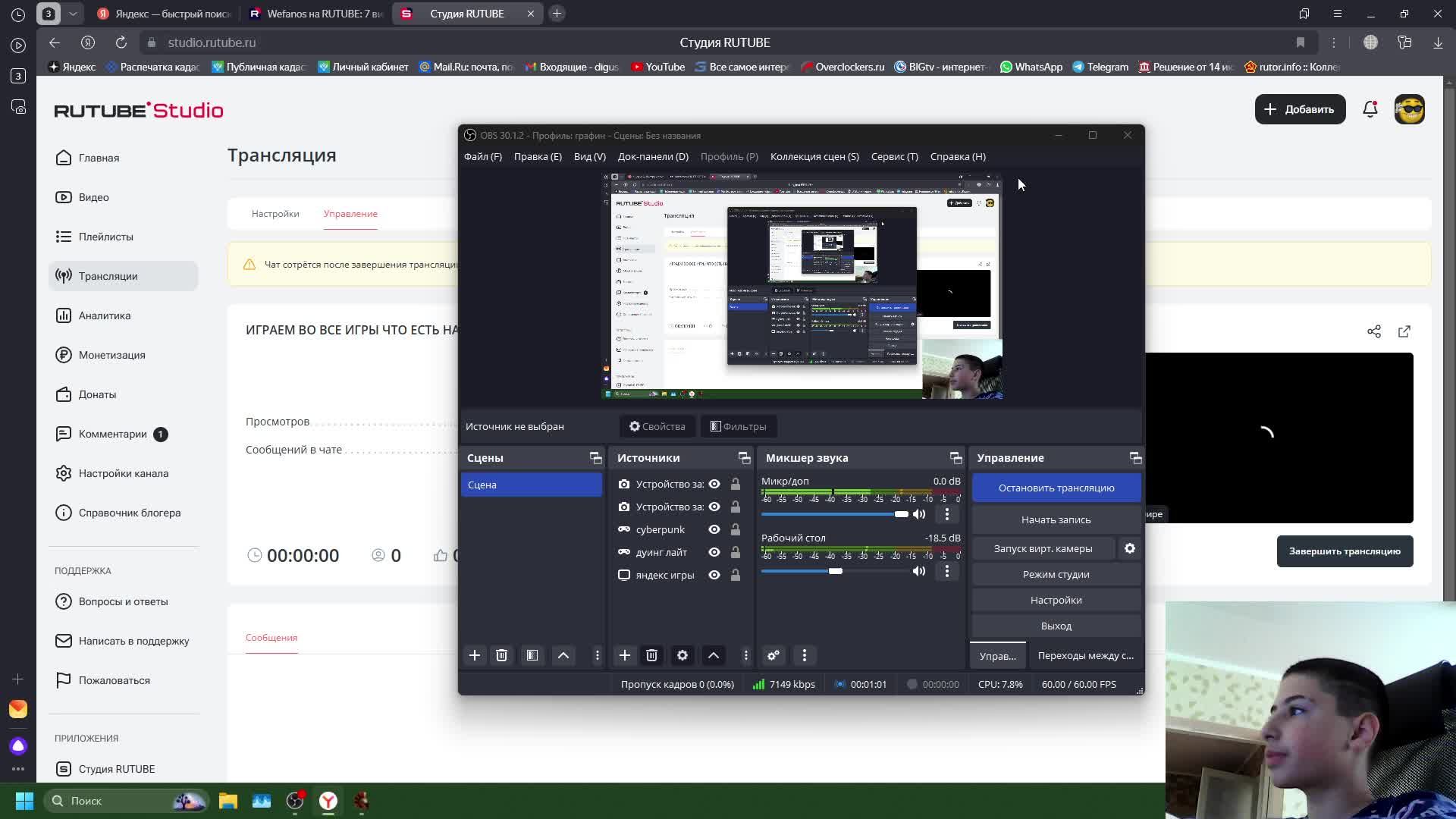Click Добавить button in RUTUBE Studio
The width and height of the screenshot is (1456, 819).
click(1300, 109)
